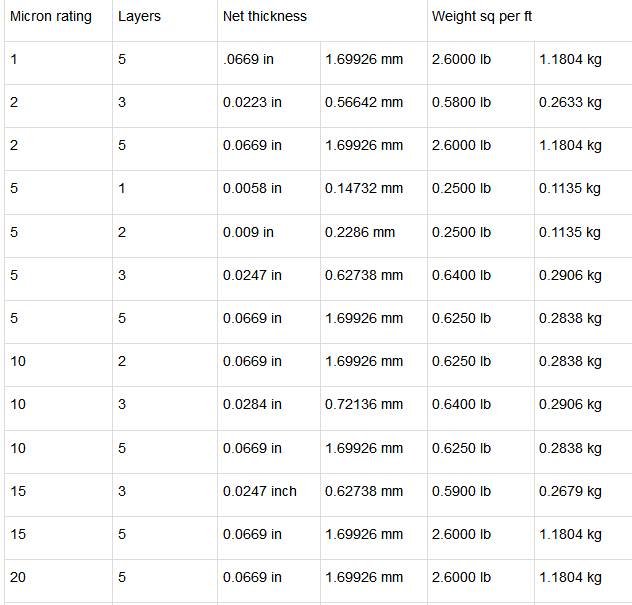Select the 0.0247 inch cell

click(x=260, y=491)
